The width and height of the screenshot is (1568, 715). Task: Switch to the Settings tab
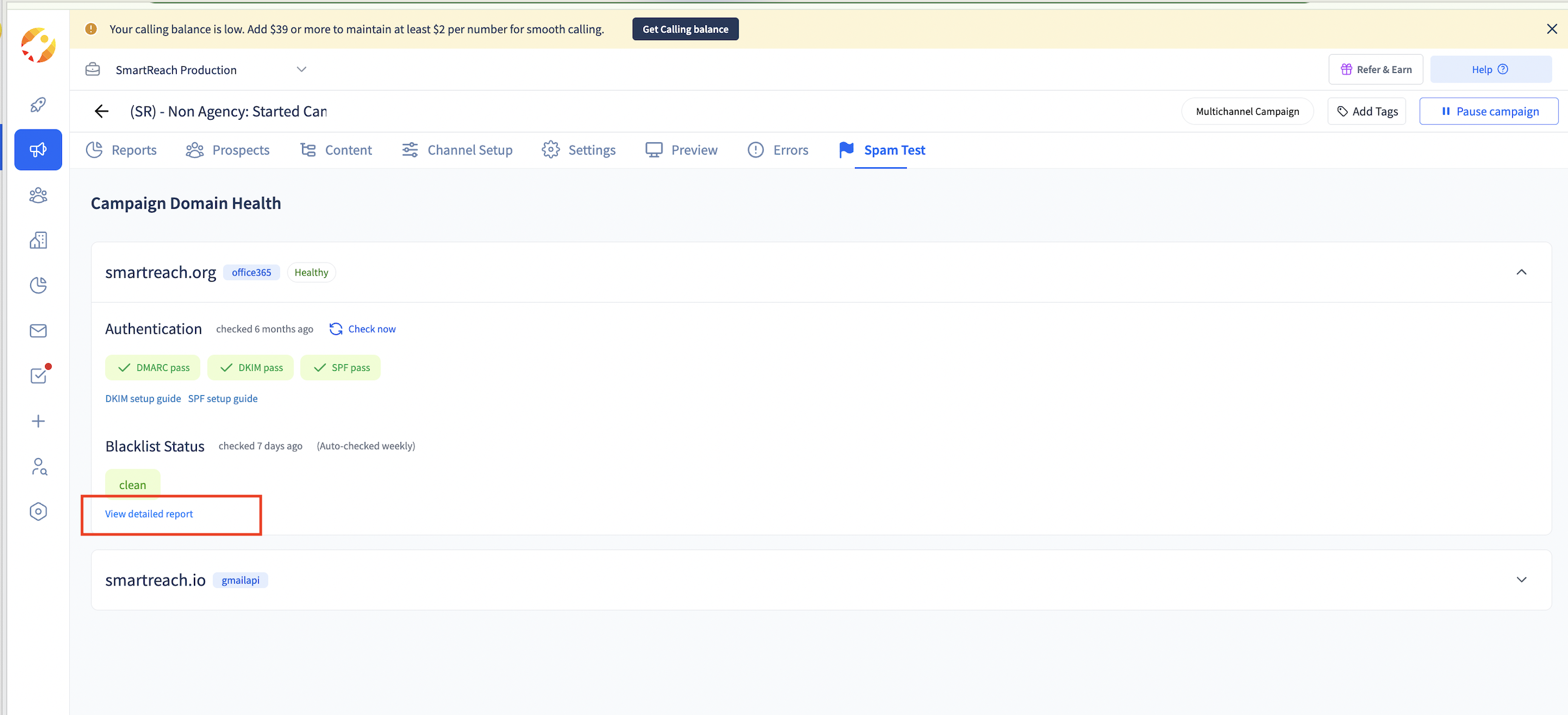579,150
